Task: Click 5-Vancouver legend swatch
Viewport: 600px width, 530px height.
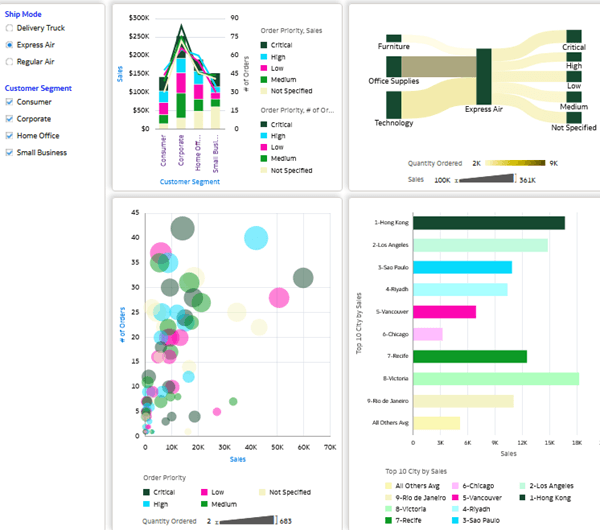Action: (455, 497)
